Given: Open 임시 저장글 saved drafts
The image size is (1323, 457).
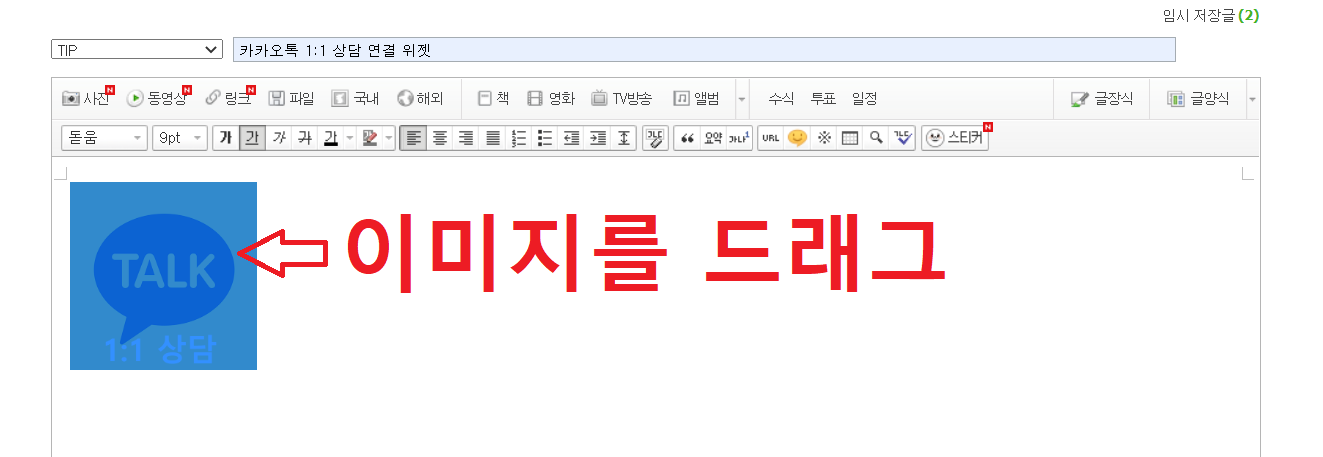Looking at the screenshot, I should 1211,16.
